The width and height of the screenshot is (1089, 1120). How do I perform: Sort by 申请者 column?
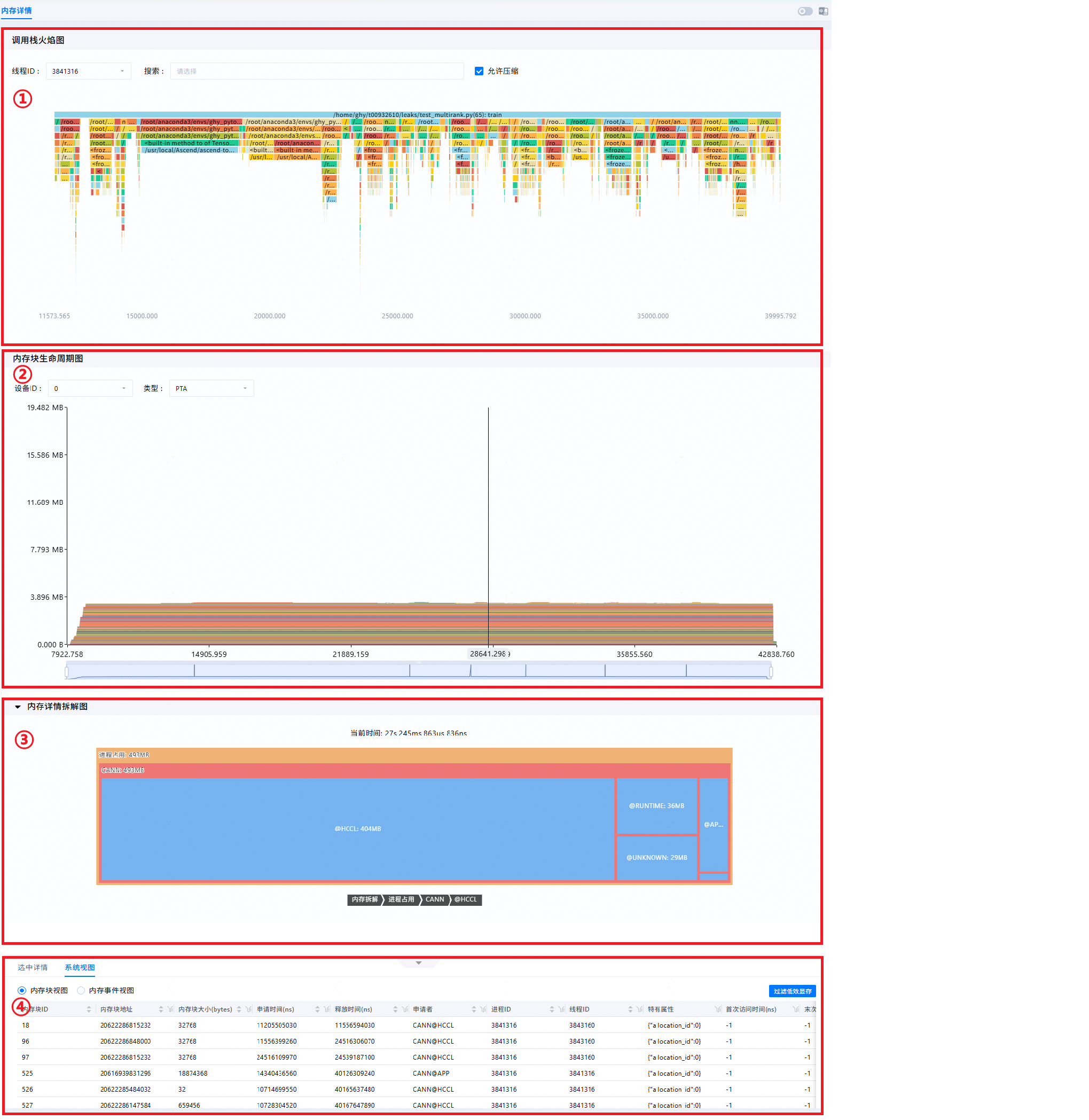click(x=474, y=1009)
